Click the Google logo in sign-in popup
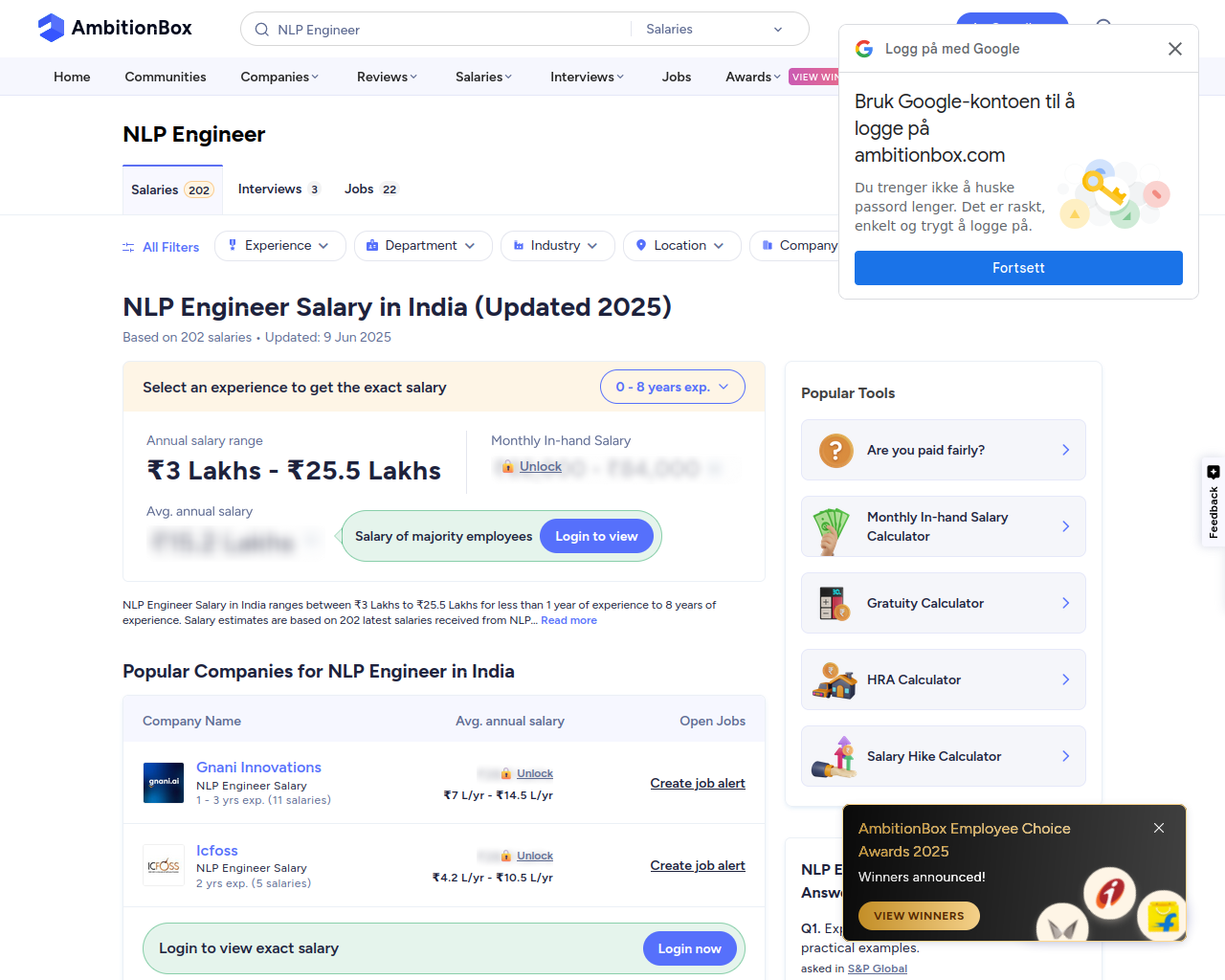 (864, 49)
